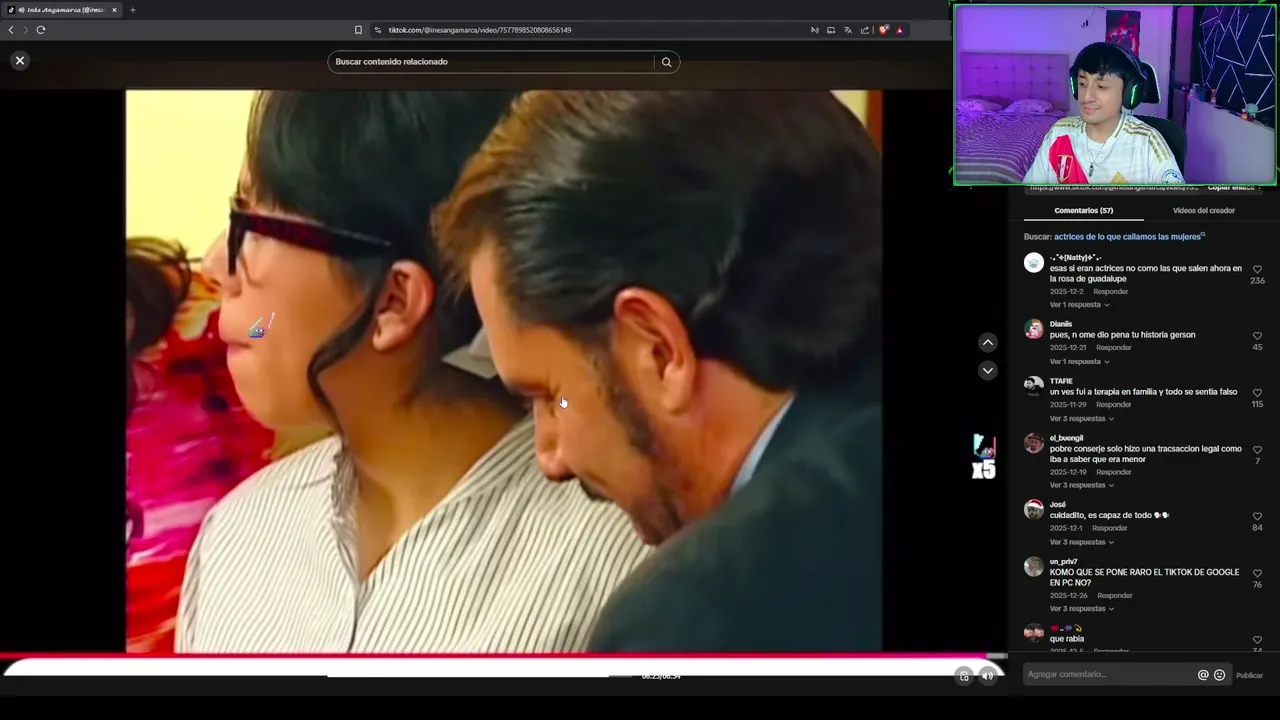
Task: Click the tiktok.com URL in address bar
Action: [480, 30]
